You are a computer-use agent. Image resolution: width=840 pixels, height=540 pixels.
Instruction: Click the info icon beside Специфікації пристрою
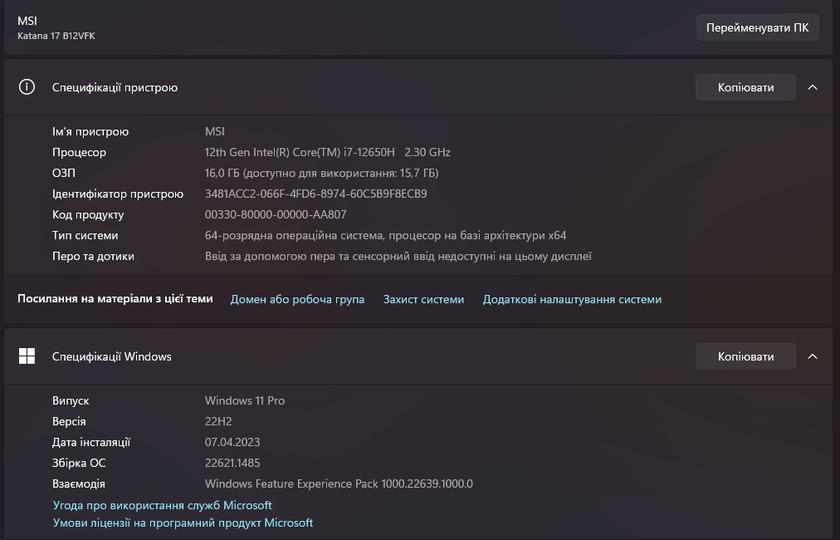(27, 87)
